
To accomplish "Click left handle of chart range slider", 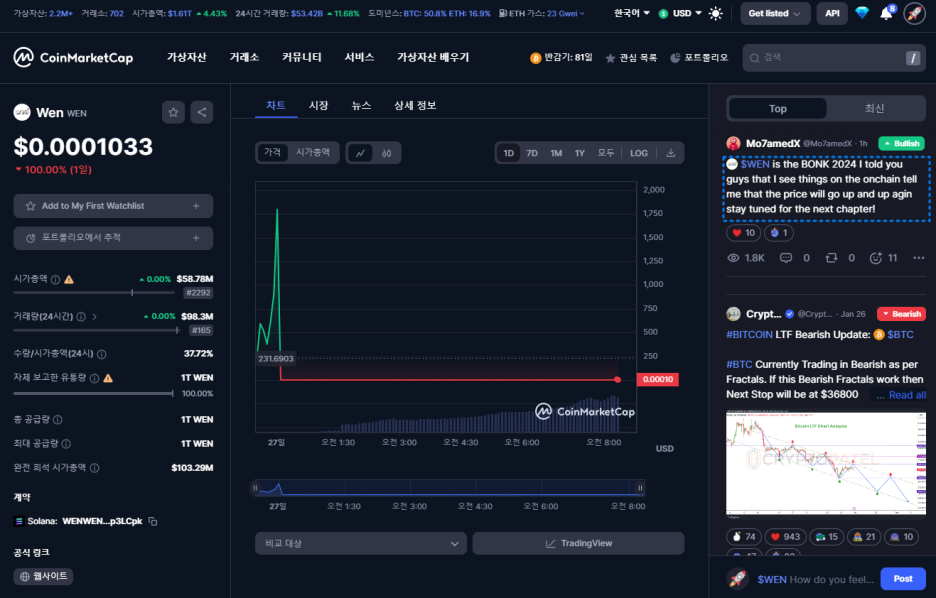I will (x=255, y=488).
